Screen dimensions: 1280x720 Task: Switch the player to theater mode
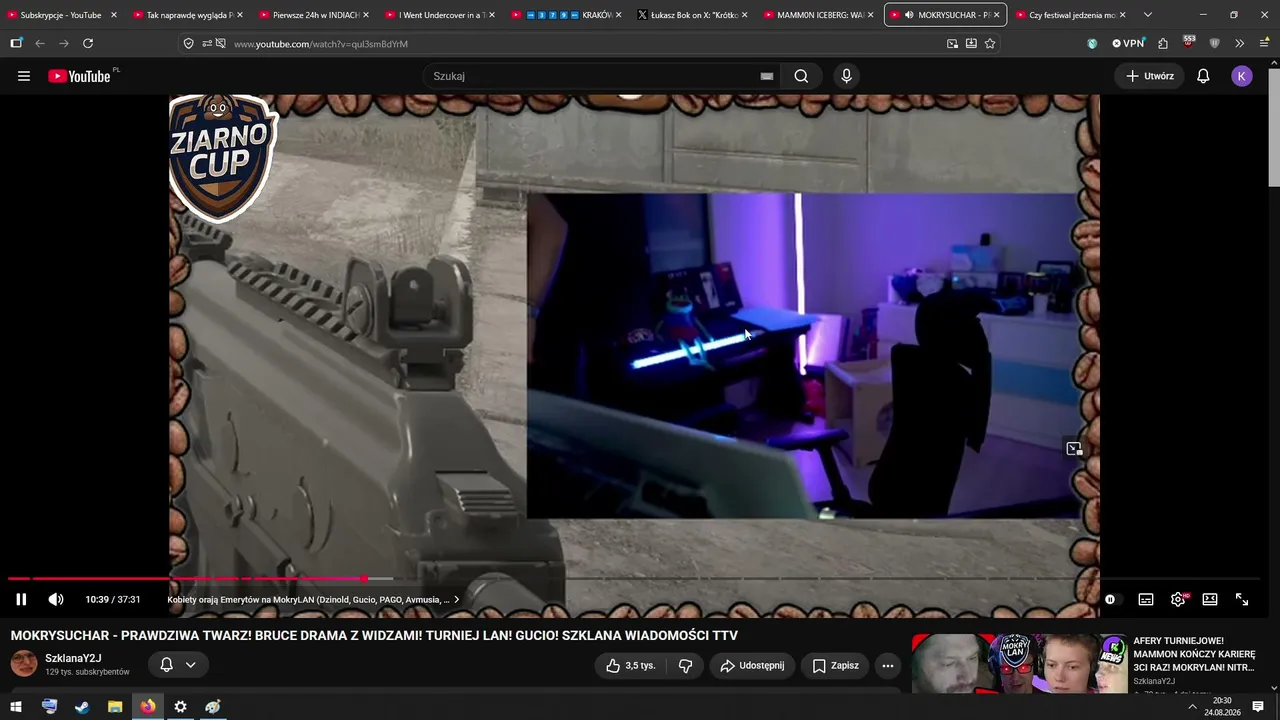[1210, 600]
